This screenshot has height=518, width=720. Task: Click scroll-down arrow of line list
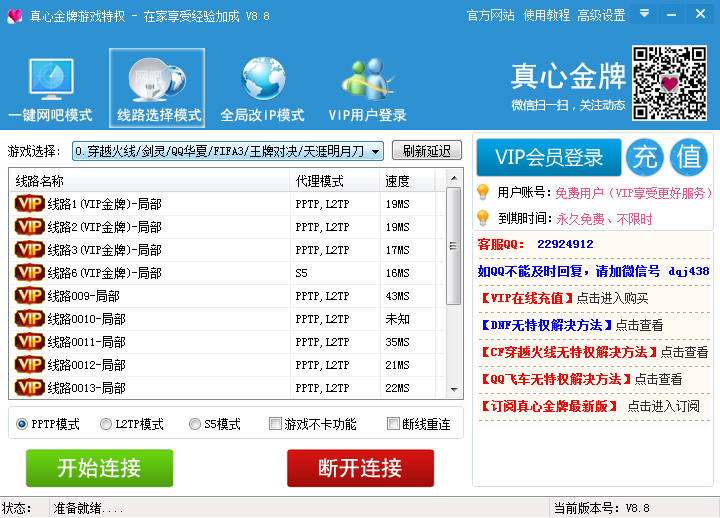pyautogui.click(x=454, y=389)
